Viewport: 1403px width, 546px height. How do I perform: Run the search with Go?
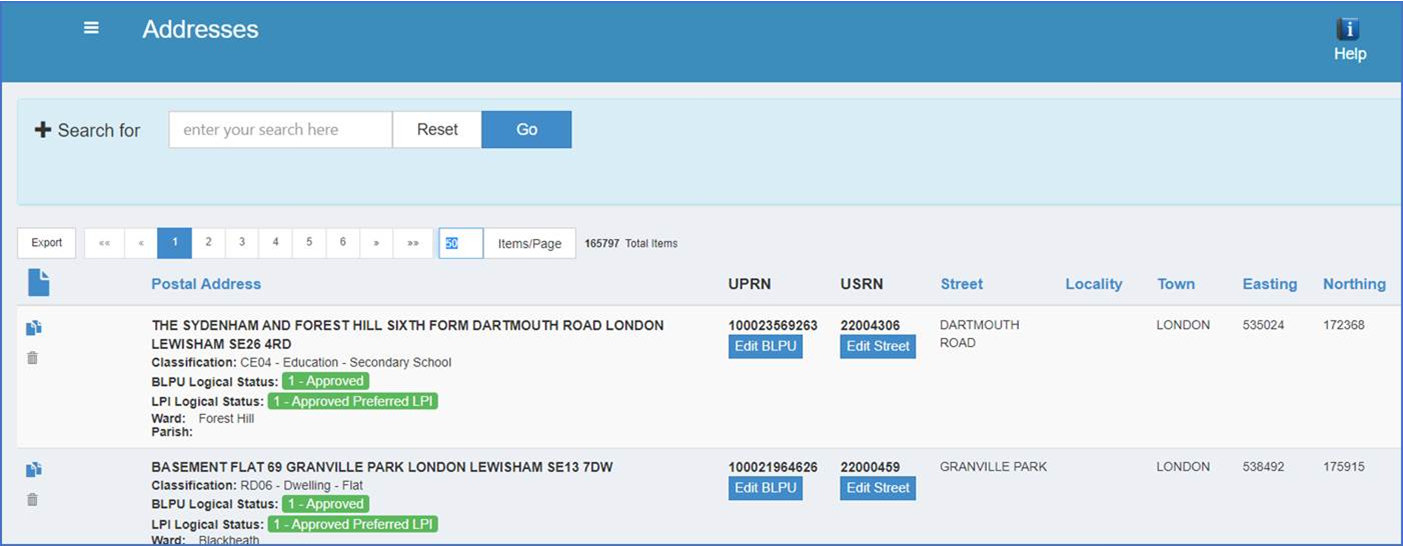coord(527,129)
